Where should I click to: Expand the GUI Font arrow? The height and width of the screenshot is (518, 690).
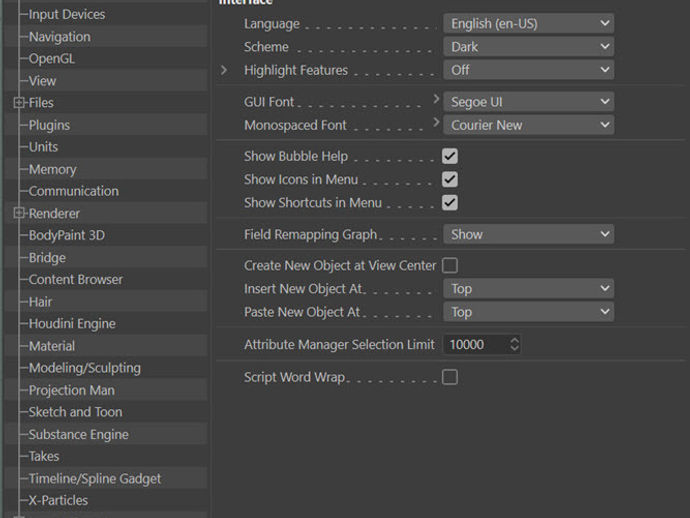click(436, 99)
